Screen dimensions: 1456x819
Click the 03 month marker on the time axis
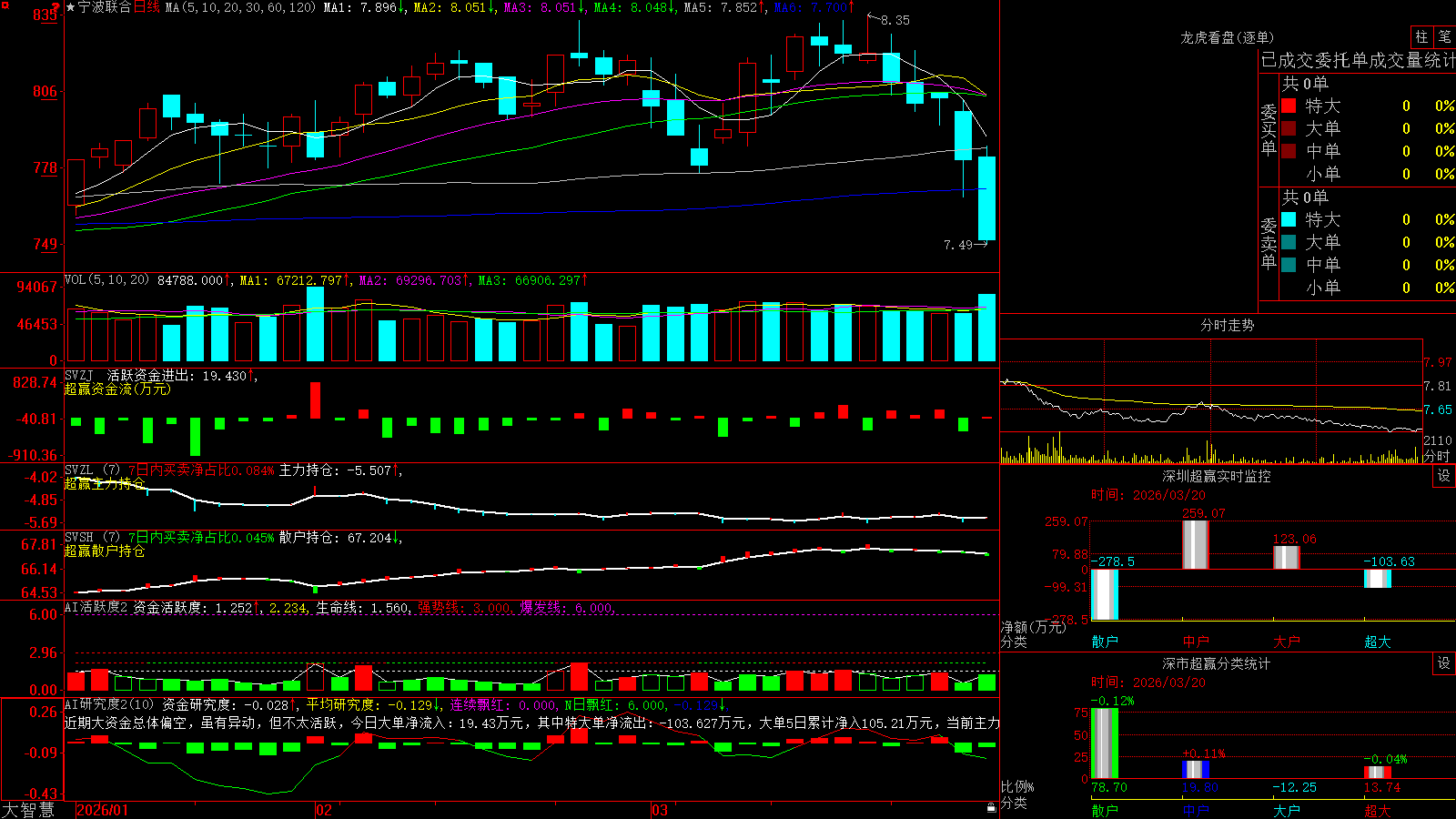tap(660, 810)
